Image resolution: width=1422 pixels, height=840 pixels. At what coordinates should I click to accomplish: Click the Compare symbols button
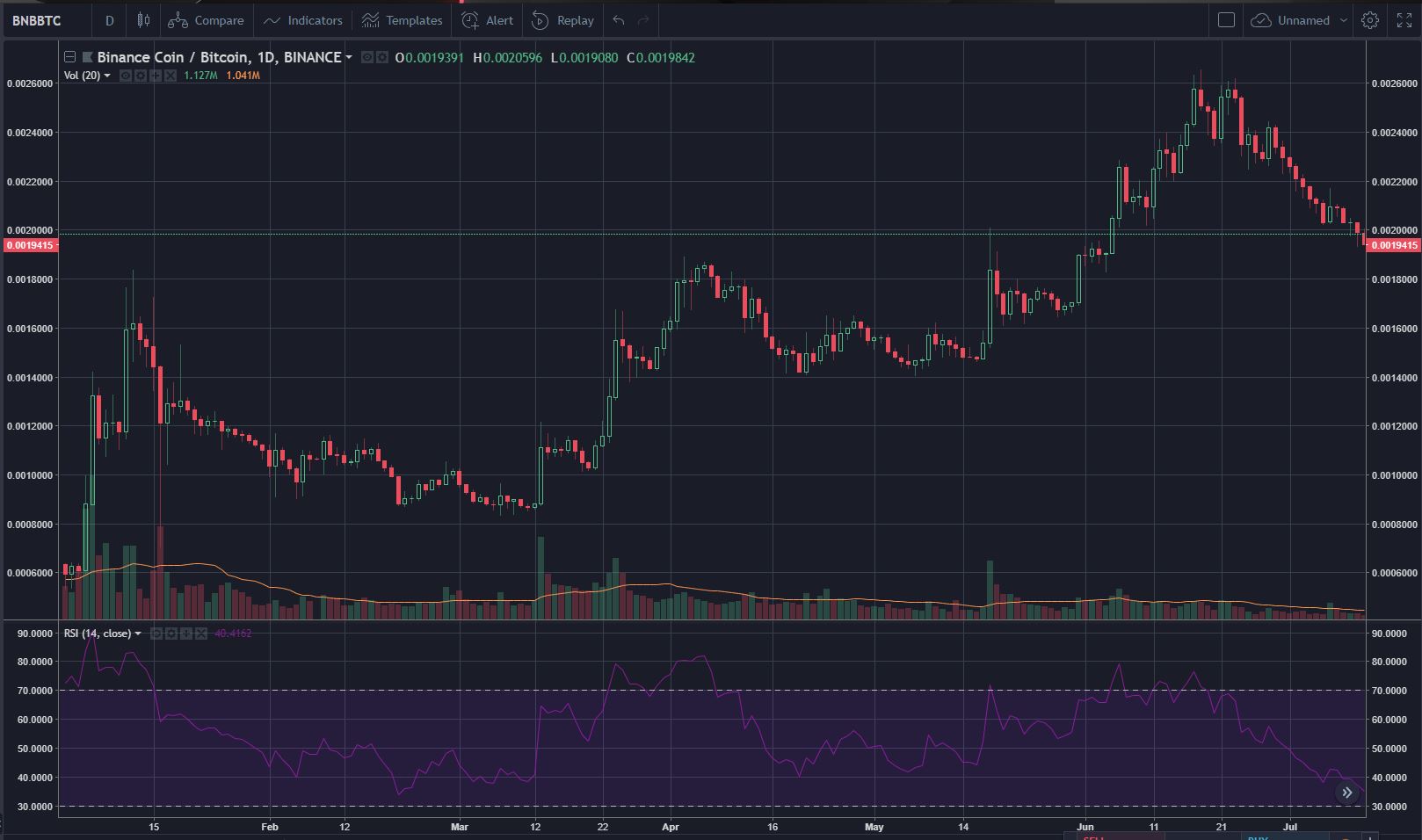[x=207, y=20]
